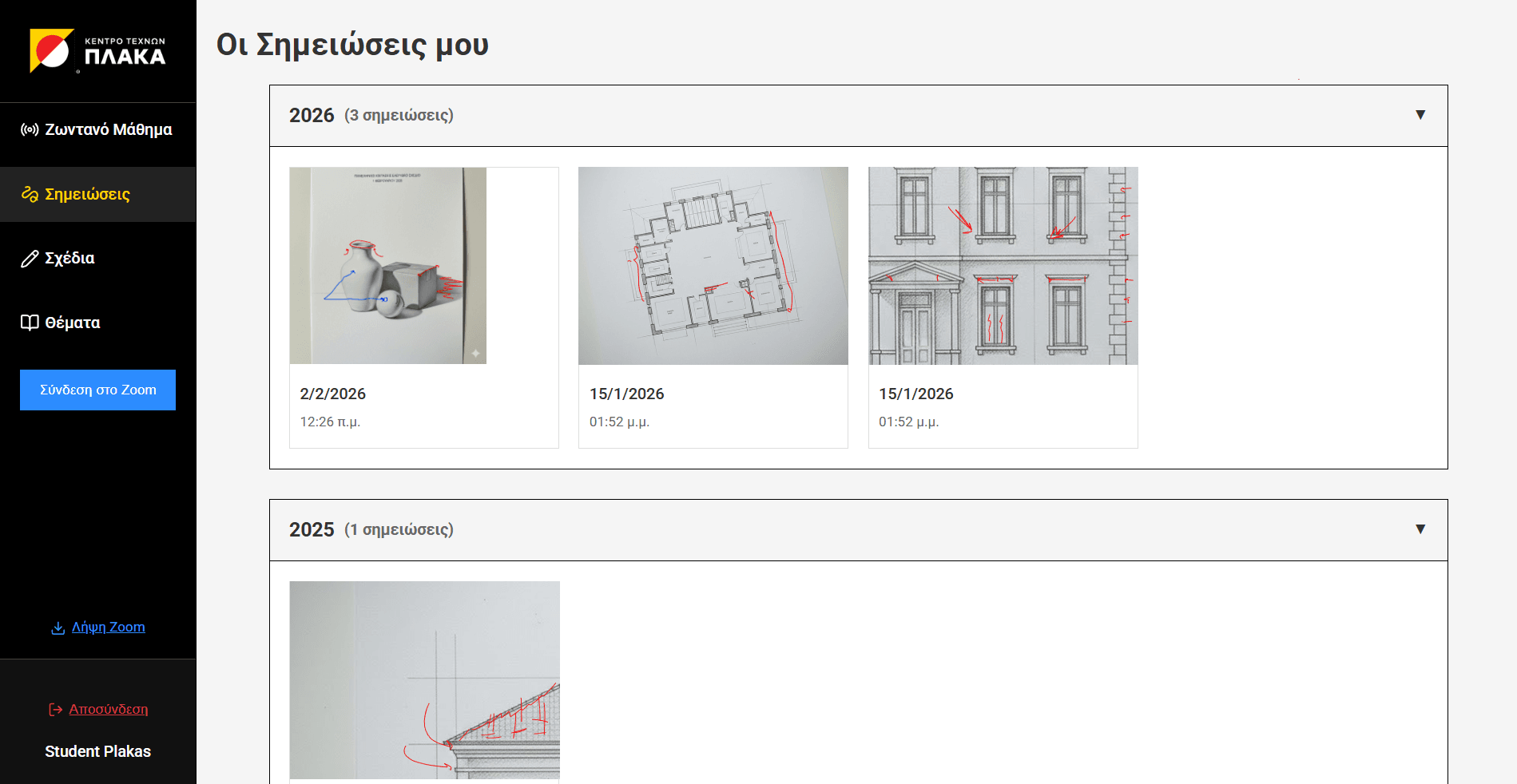Click the Plaka arts center logo
The width and height of the screenshot is (1517, 784).
(97, 51)
